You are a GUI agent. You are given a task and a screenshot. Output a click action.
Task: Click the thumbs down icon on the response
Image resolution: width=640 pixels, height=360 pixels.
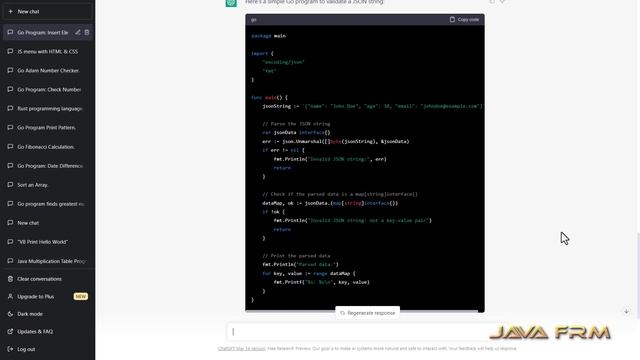pyautogui.click(x=502, y=2)
